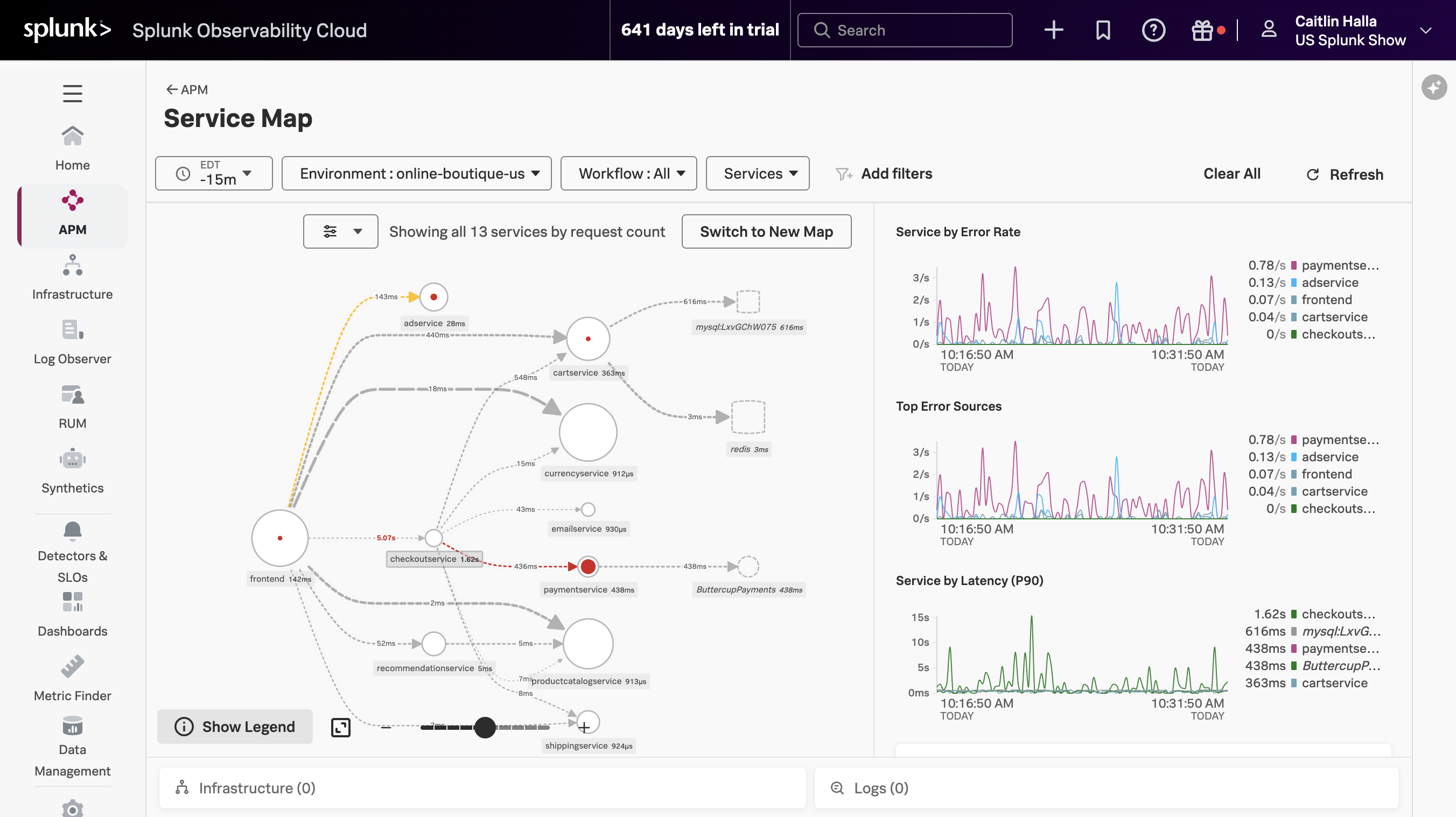
Task: Toggle the hamburger navigation menu
Action: [x=72, y=93]
